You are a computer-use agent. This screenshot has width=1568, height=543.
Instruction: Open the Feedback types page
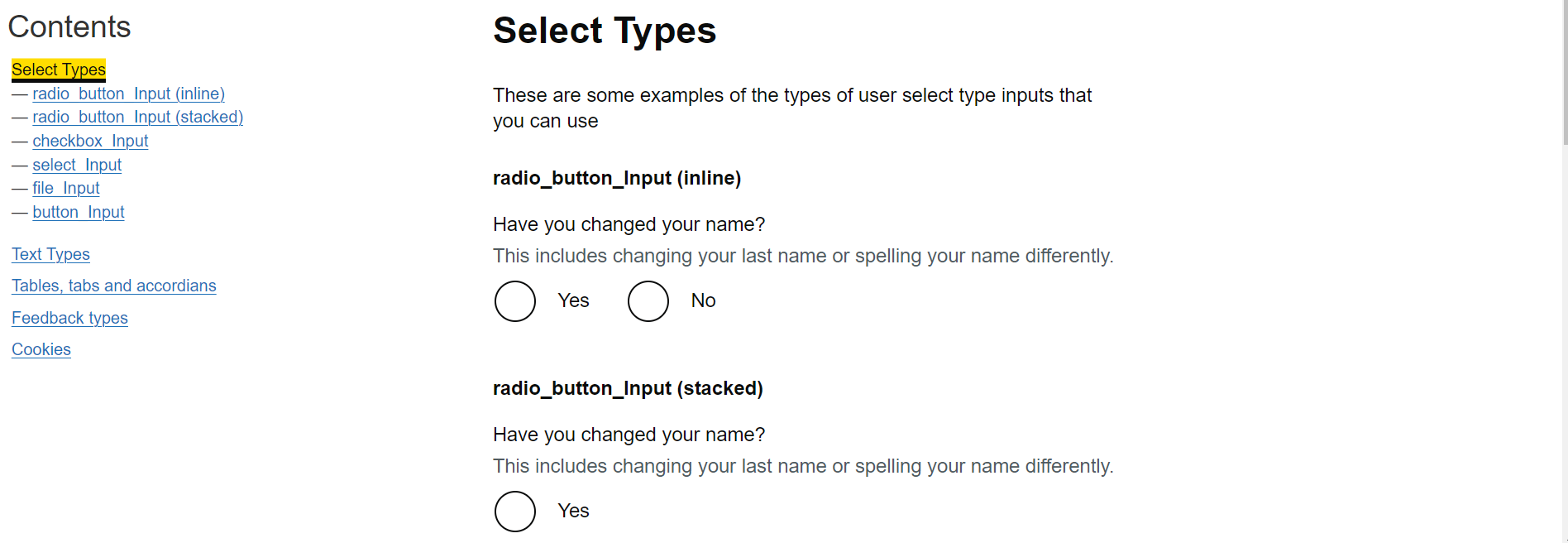[69, 318]
